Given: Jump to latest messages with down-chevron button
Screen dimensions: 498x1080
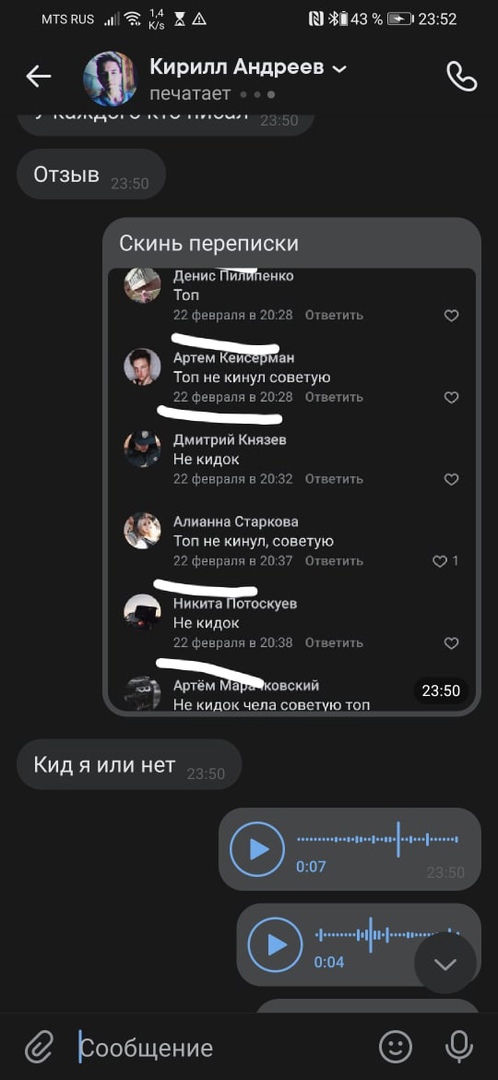Looking at the screenshot, I should pos(445,964).
